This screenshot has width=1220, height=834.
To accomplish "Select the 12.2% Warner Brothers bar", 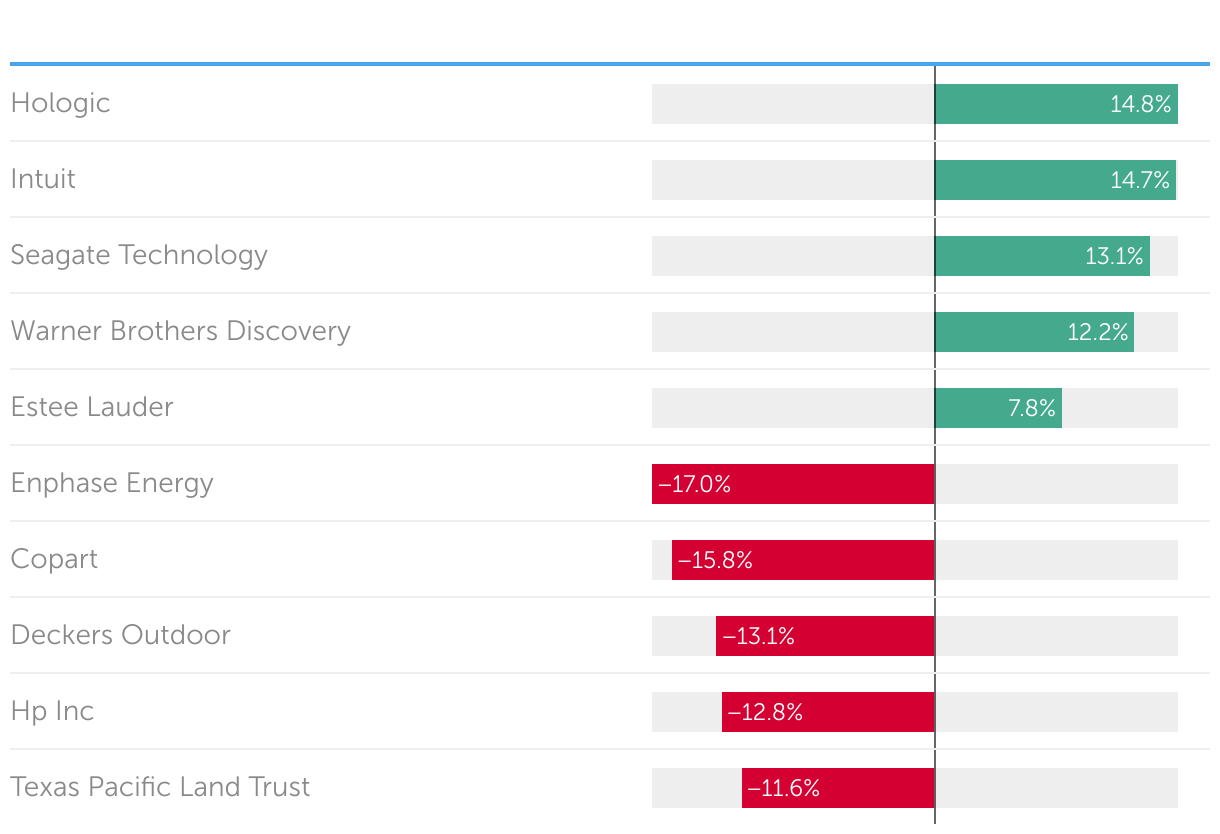I will coord(1034,332).
